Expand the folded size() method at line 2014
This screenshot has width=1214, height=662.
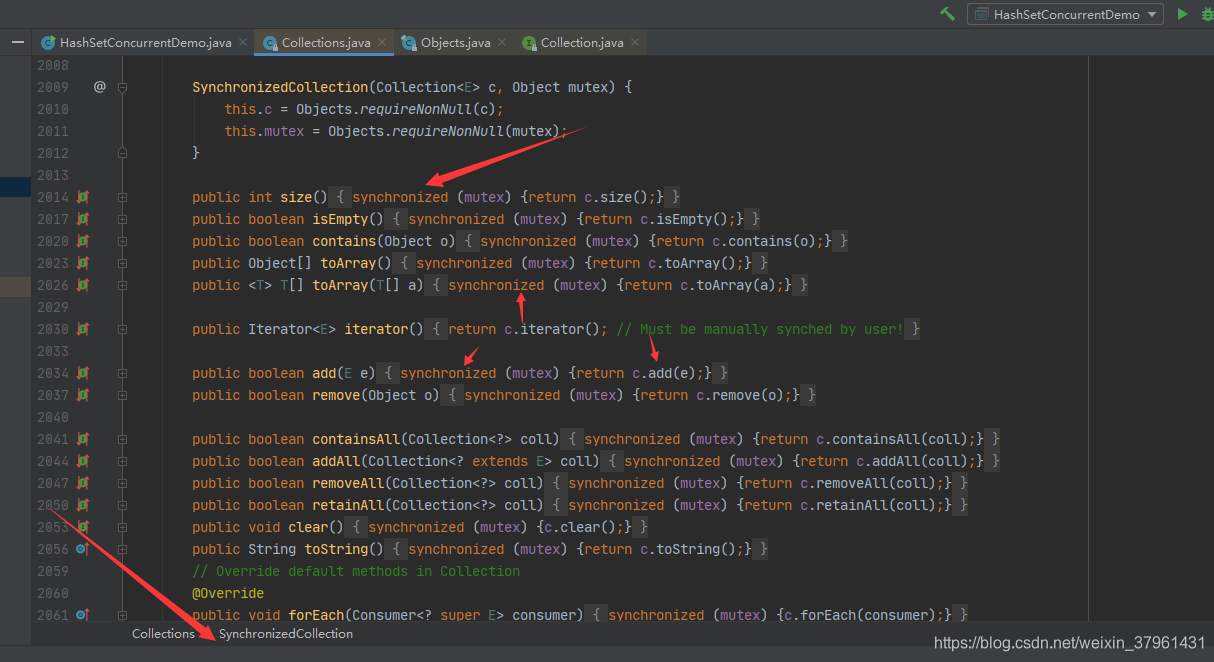coord(122,197)
